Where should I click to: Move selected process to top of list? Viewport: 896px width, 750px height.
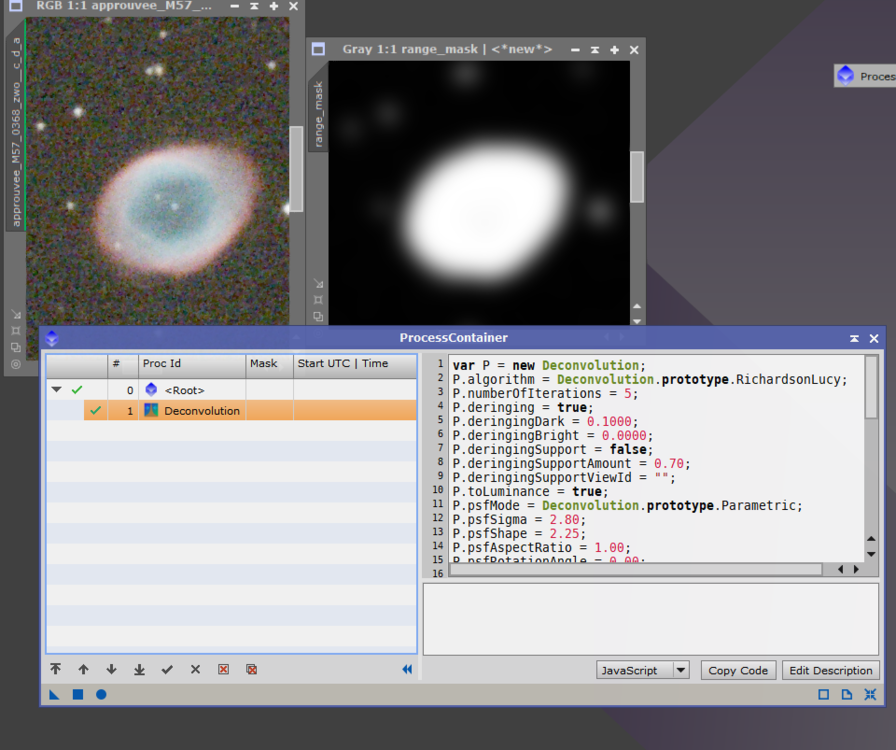pyautogui.click(x=55, y=669)
